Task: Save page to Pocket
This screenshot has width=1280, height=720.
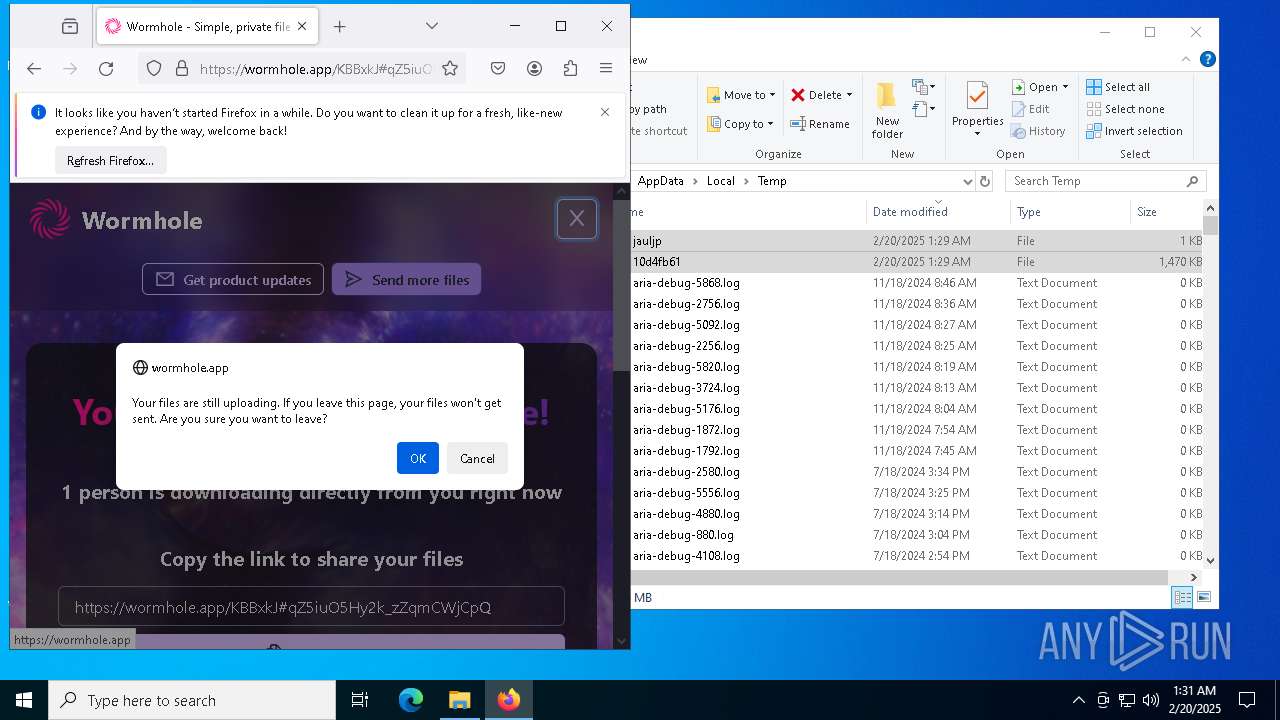Action: pyautogui.click(x=498, y=68)
